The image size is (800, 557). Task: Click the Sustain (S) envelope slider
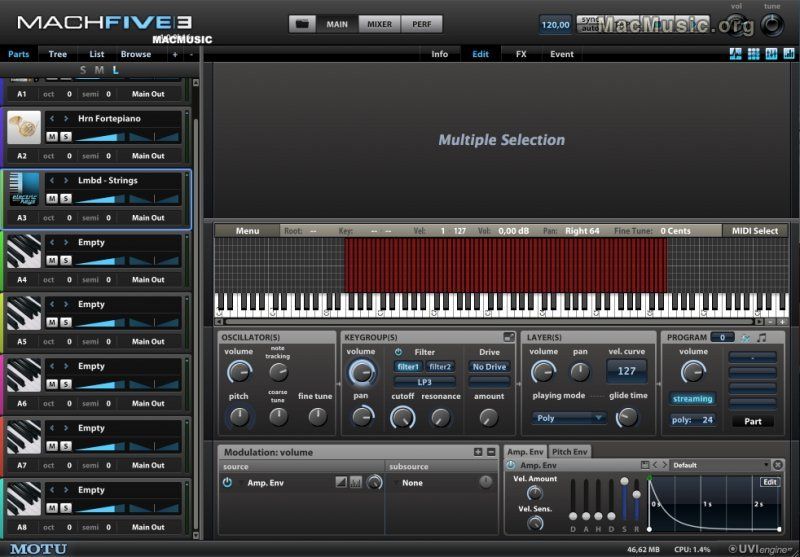point(624,499)
